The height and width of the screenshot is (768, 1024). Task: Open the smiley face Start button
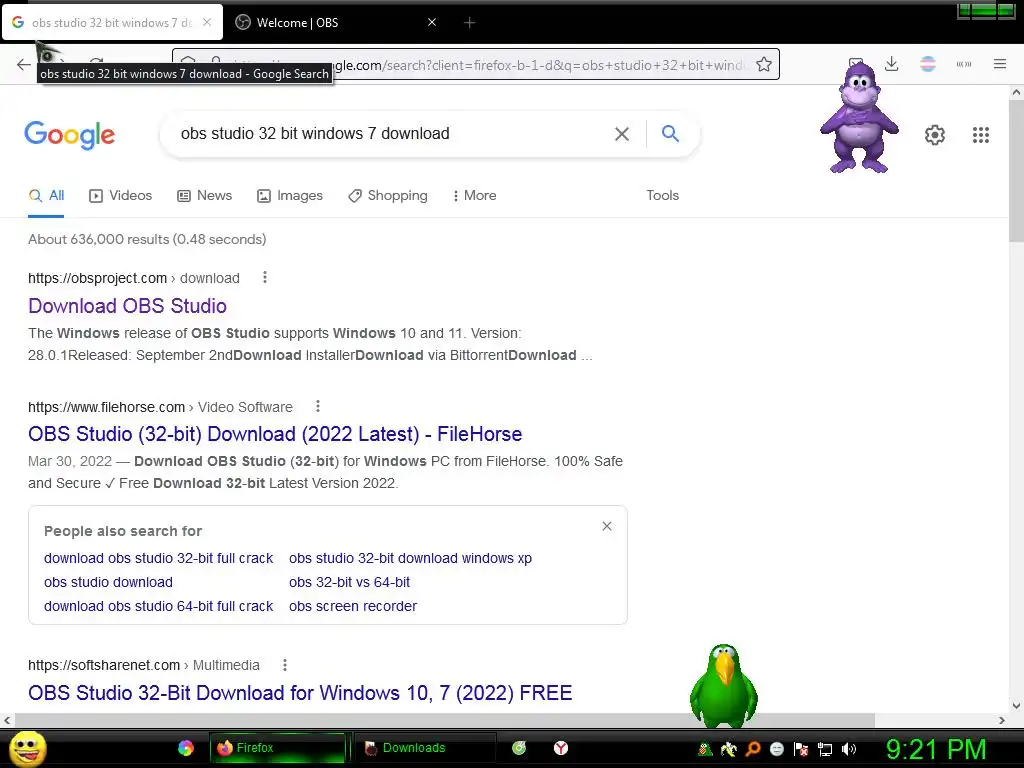pos(27,748)
